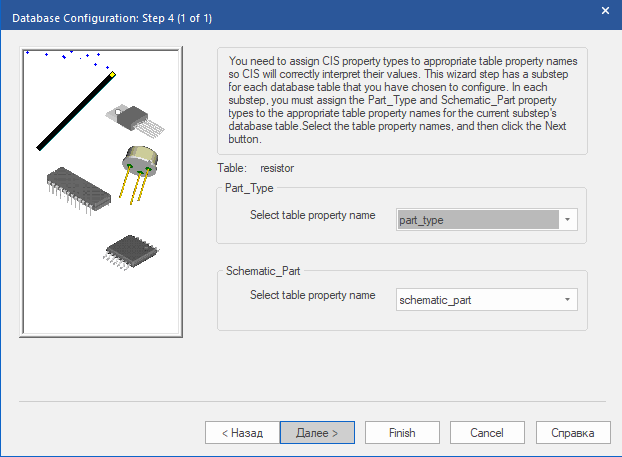Viewport: 622px width, 457px height.
Task: Click the schematic_part combo box value
Action: click(x=476, y=299)
